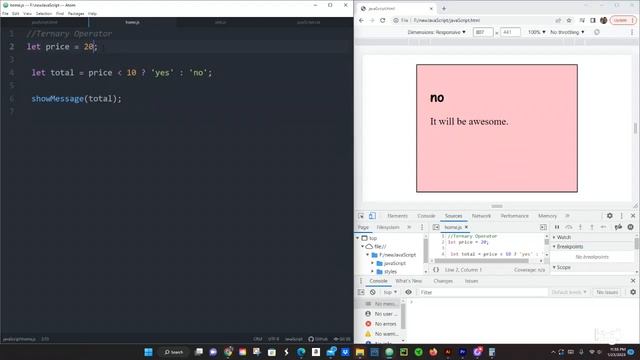The image size is (640, 360).
Task: Open the Performance tab in DevTools
Action: 514,216
